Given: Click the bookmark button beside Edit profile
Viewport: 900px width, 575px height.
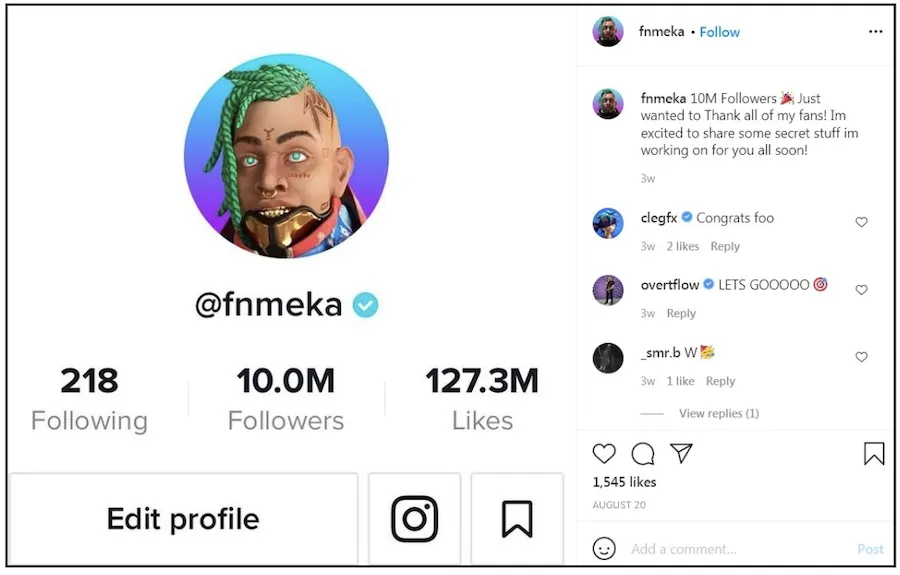Looking at the screenshot, I should coord(517,519).
